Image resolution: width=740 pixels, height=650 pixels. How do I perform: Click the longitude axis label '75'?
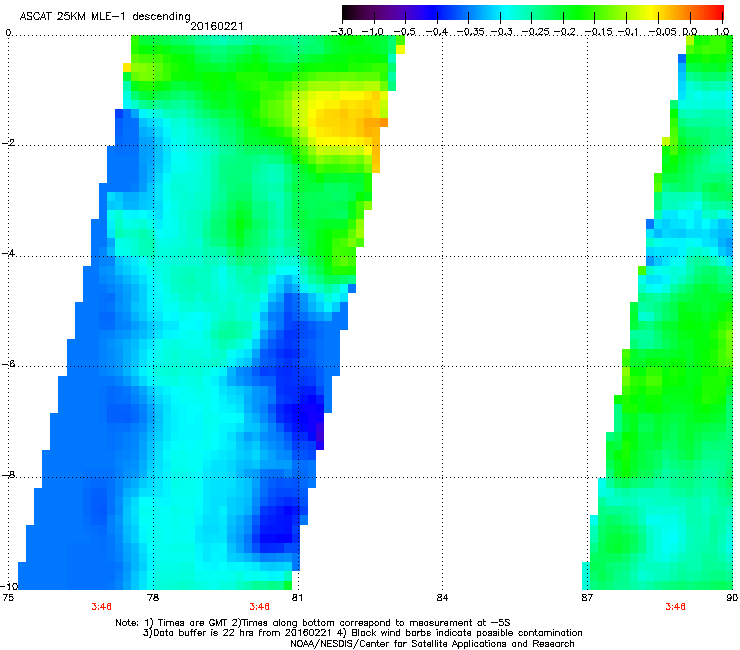(x=8, y=598)
